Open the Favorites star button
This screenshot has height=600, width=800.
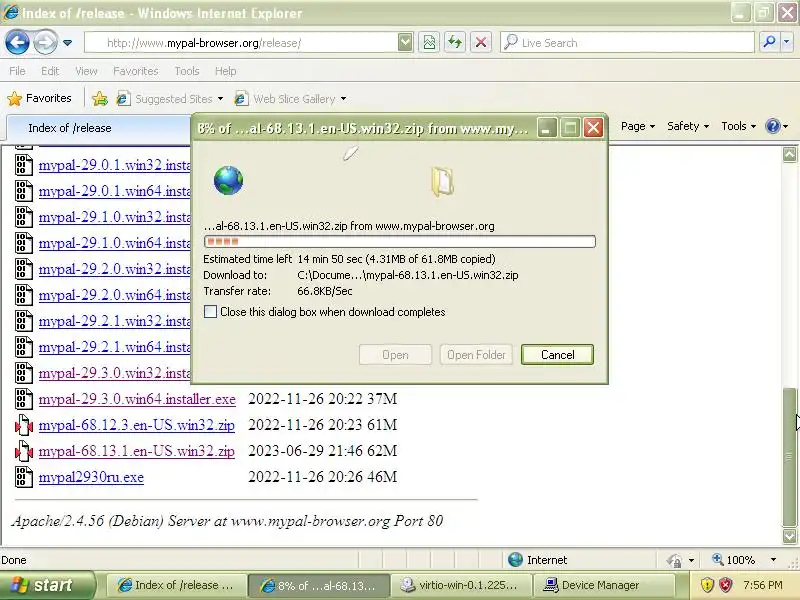(x=39, y=98)
